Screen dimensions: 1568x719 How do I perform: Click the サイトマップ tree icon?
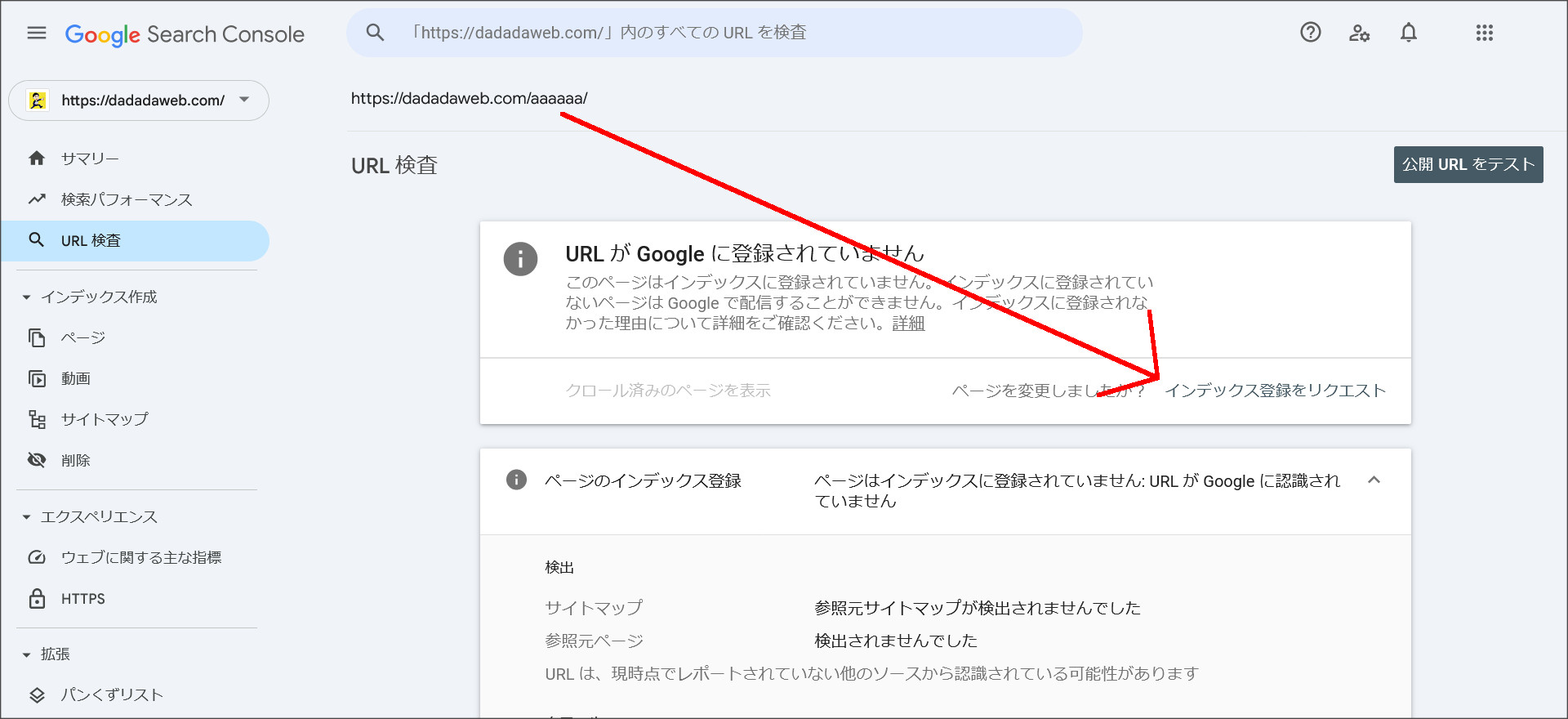tap(37, 419)
